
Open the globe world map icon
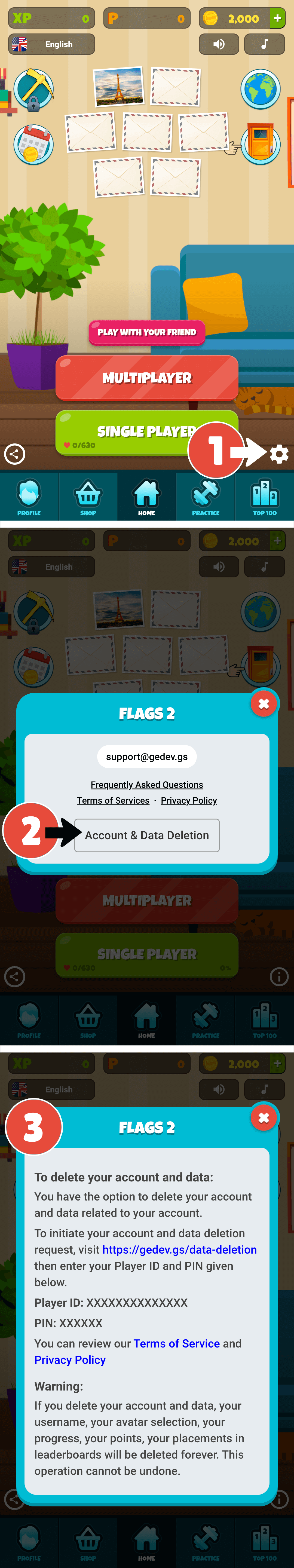(x=261, y=89)
